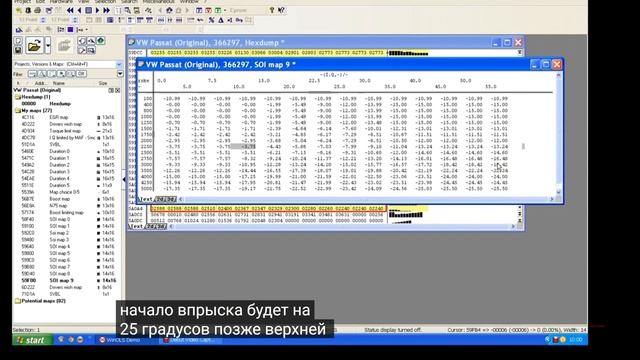640x360 pixels.
Task: Click the Org original values icon
Action: click(239, 20)
